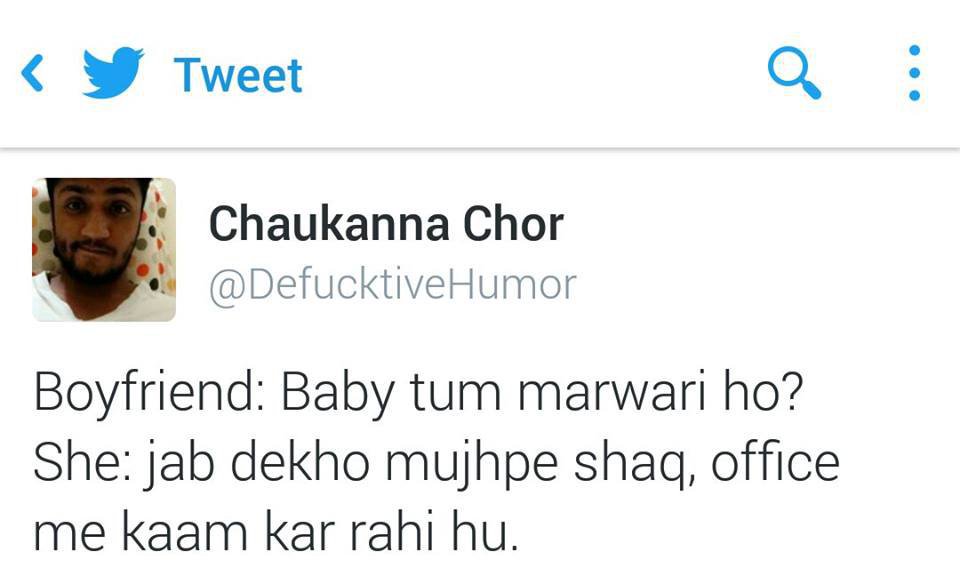
Task: Click the word "dekho" in the tweet
Action: 300,463
